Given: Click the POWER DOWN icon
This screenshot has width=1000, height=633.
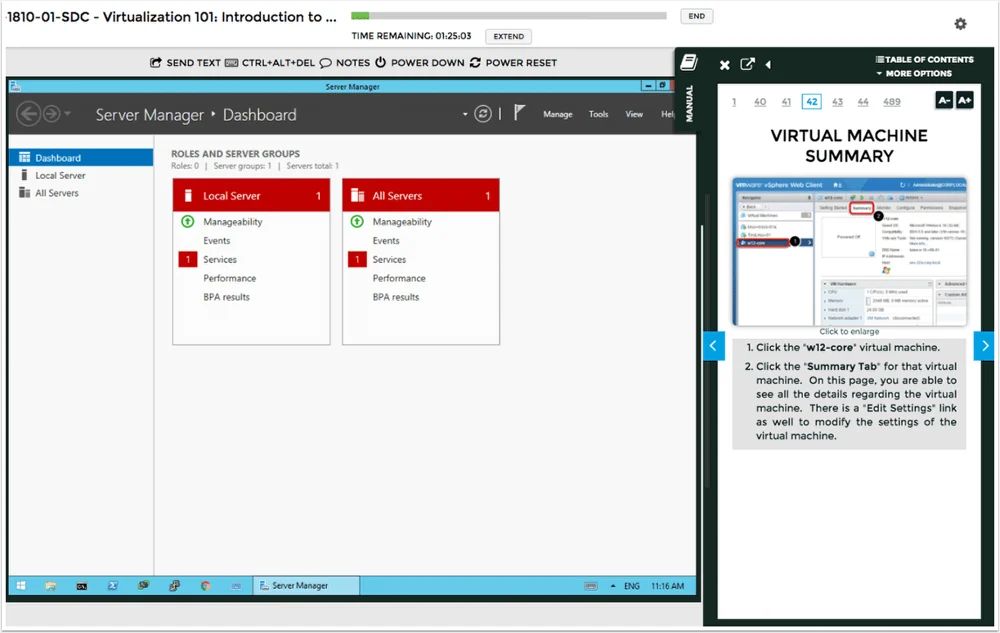Looking at the screenshot, I should (x=381, y=62).
